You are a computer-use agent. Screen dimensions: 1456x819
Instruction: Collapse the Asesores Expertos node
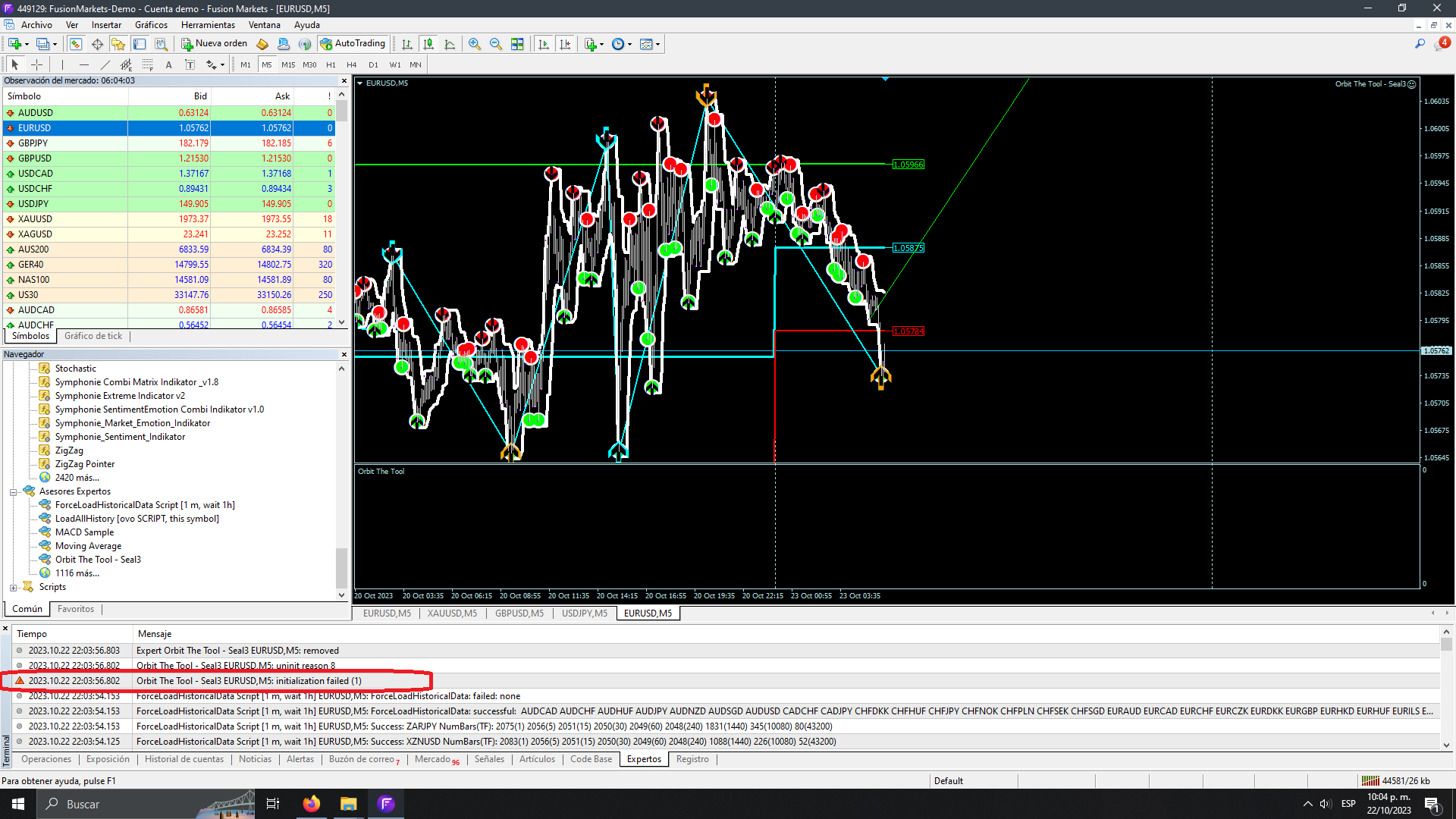click(x=13, y=492)
